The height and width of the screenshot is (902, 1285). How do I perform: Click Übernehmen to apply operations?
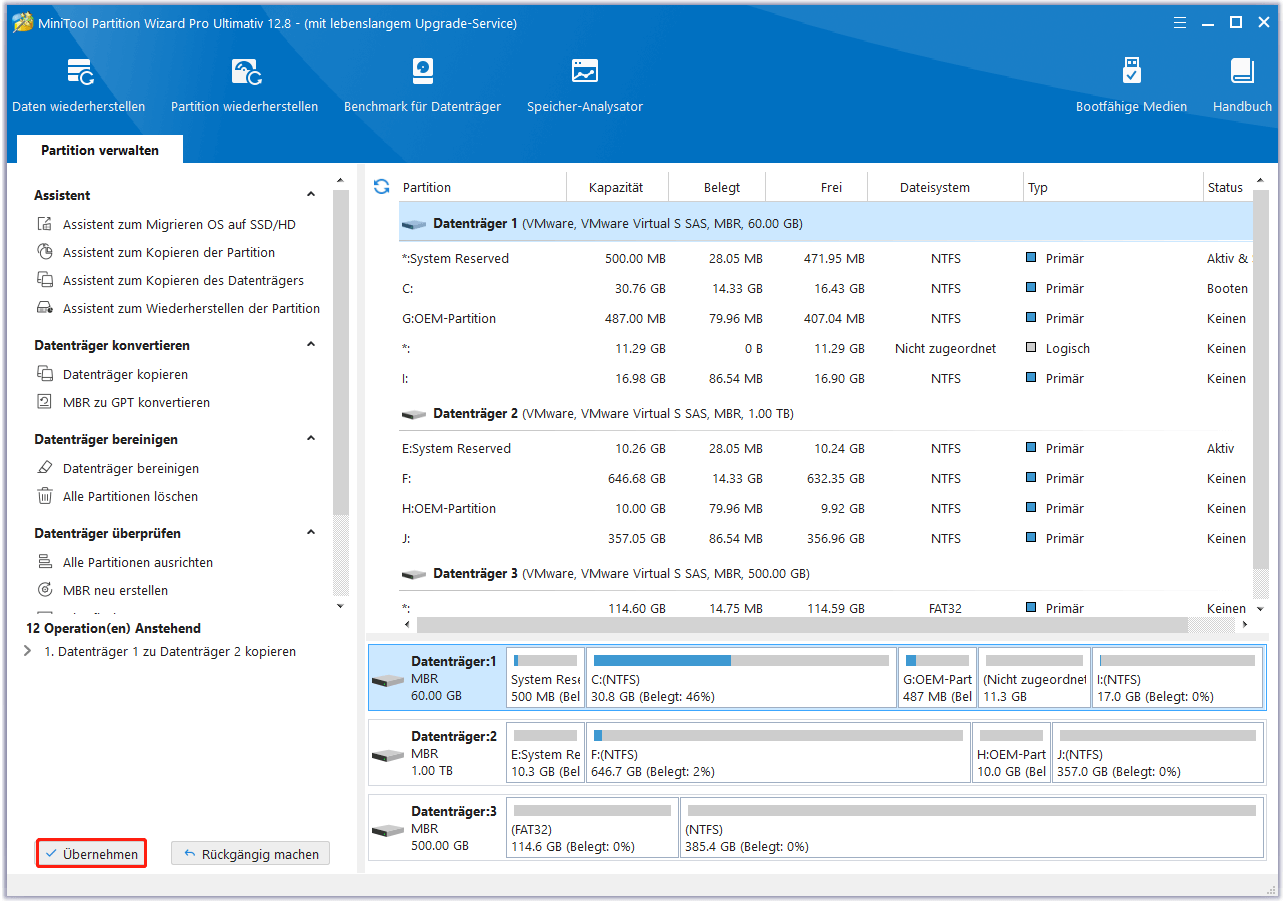pyautogui.click(x=92, y=854)
